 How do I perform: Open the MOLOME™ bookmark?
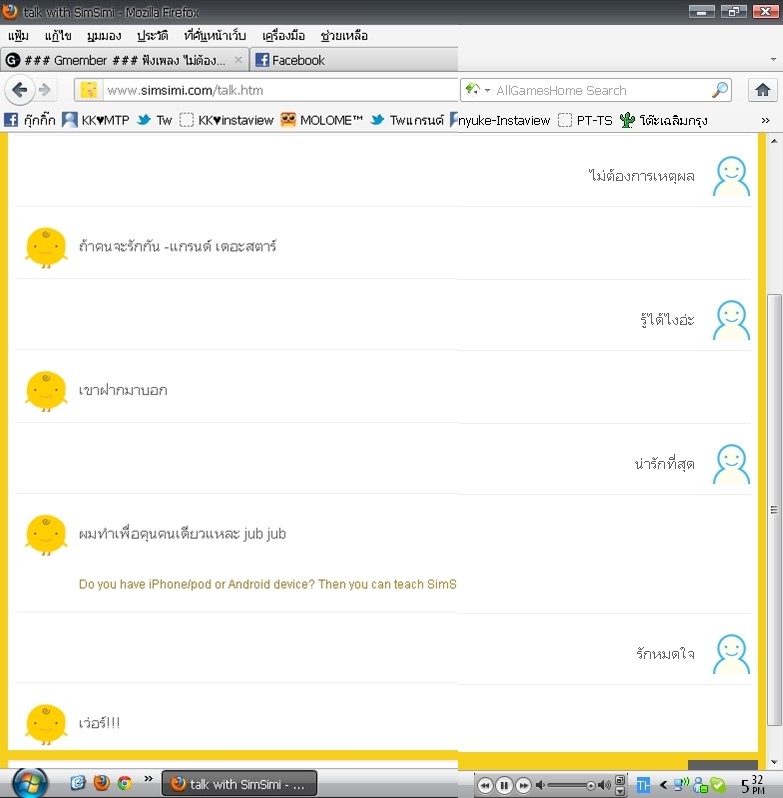coord(322,120)
